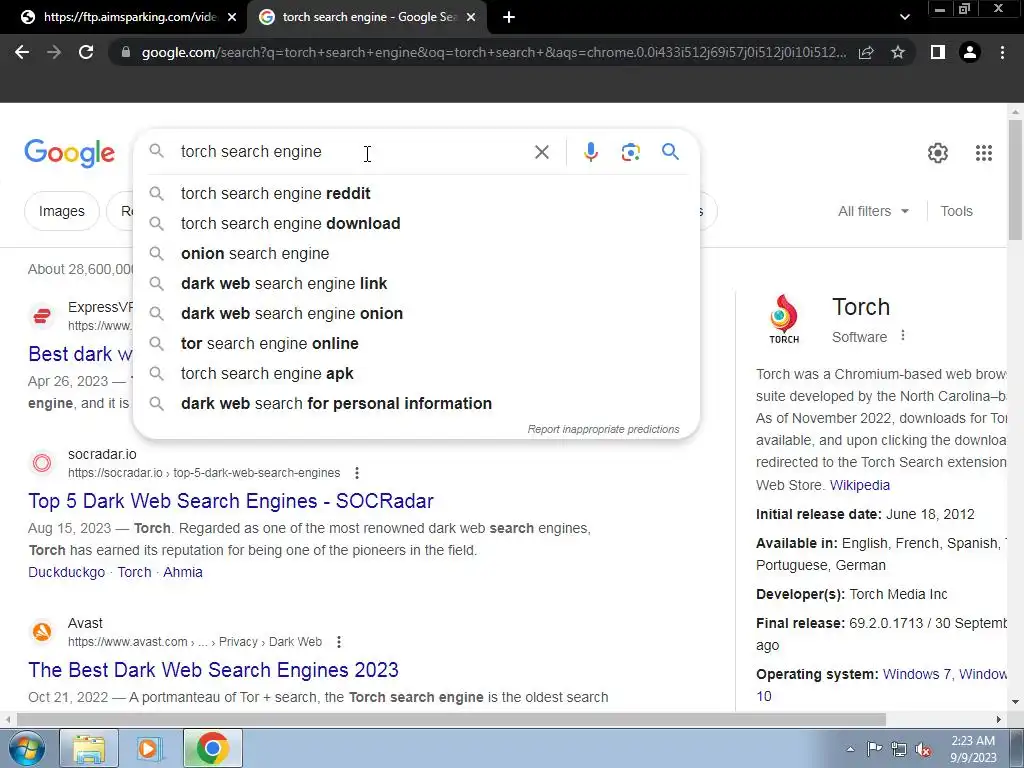
Task: Open the Best dark web ExpressVPN result title
Action: (x=80, y=354)
